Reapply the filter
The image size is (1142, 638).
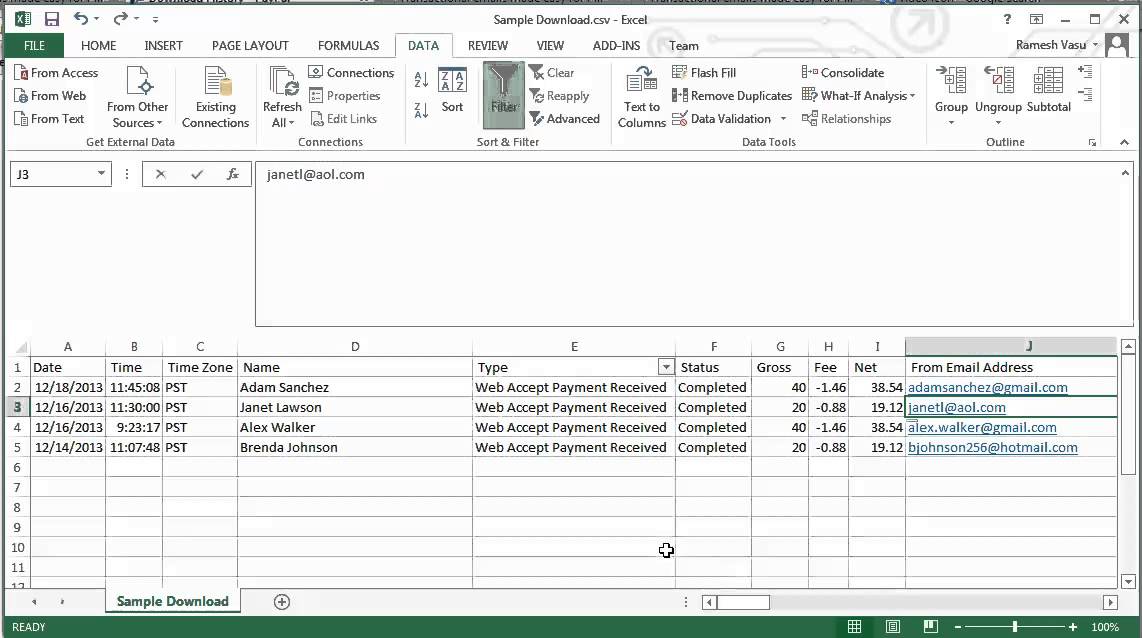(x=559, y=95)
